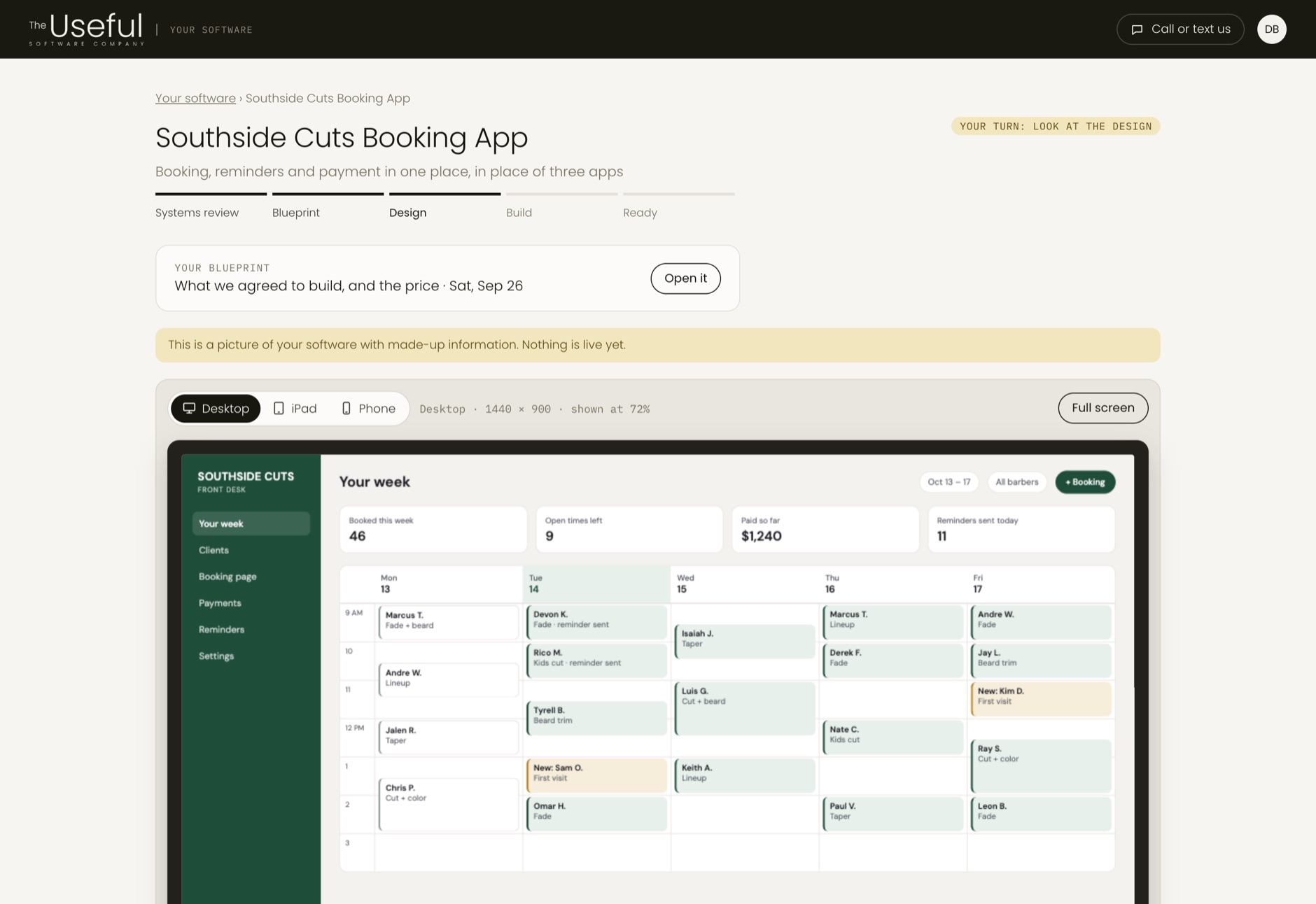This screenshot has height=904, width=1316.
Task: Open Booking page in the sidebar
Action: click(x=251, y=577)
